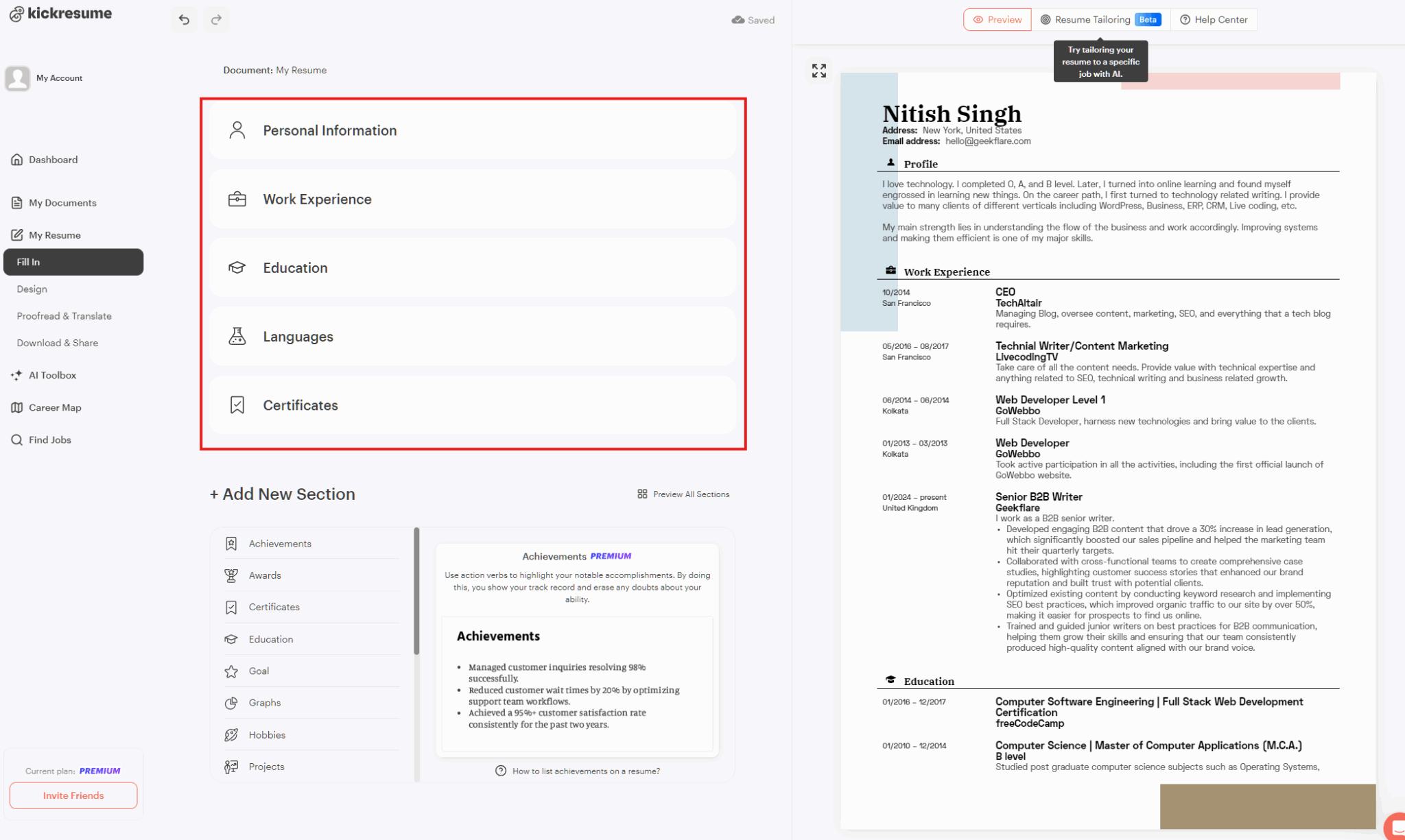Click the Awards trophy icon
Viewport: 1405px width, 840px height.
click(x=231, y=575)
